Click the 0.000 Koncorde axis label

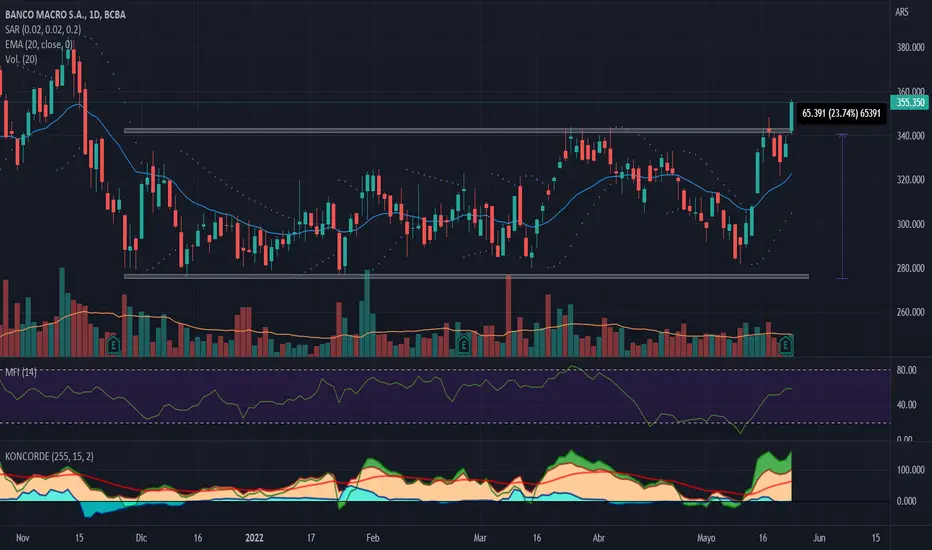[x=906, y=501]
